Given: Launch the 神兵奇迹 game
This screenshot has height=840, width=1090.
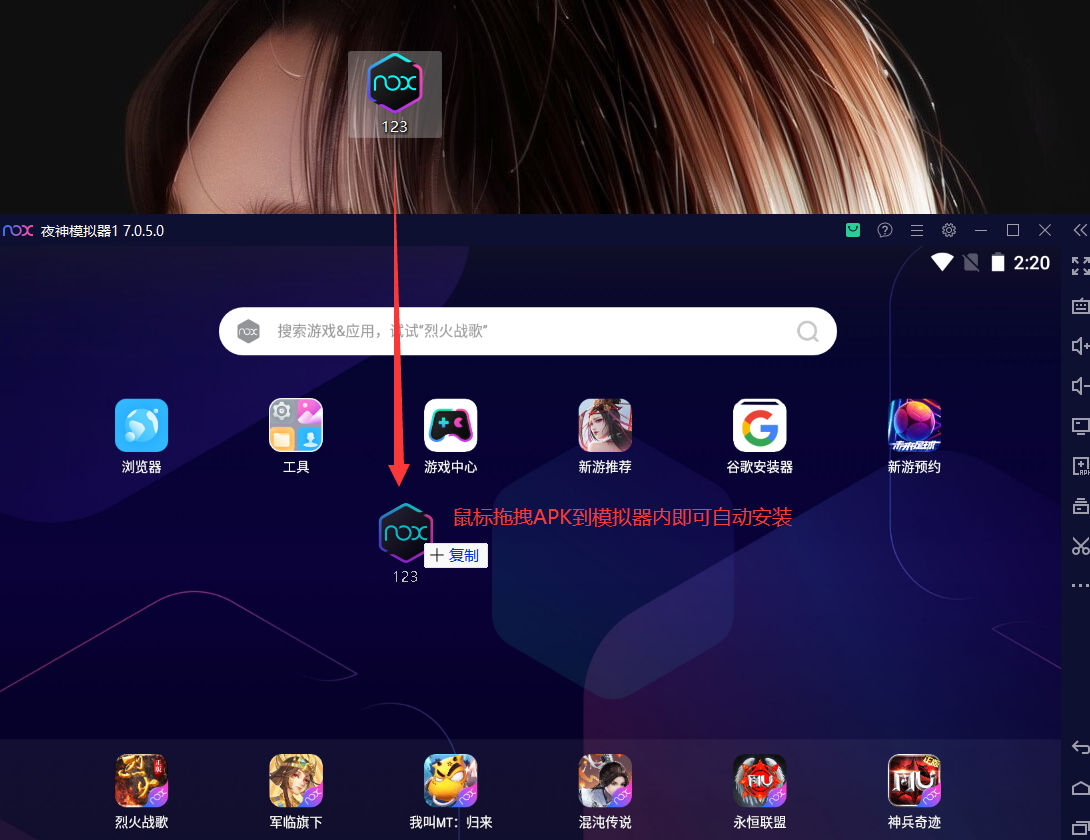Looking at the screenshot, I should point(914,780).
